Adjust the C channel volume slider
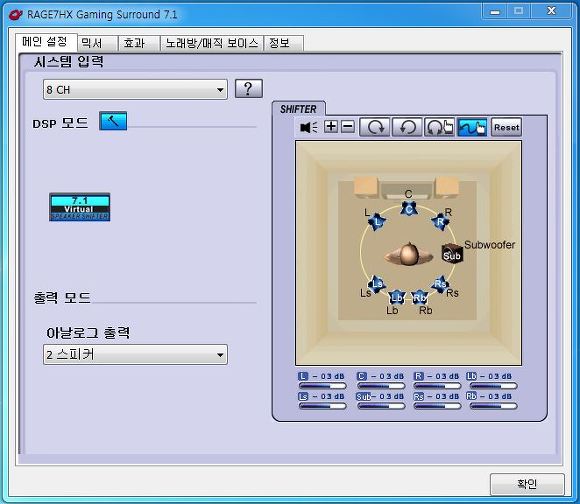Viewport: 580px width, 504px height. 381,386
